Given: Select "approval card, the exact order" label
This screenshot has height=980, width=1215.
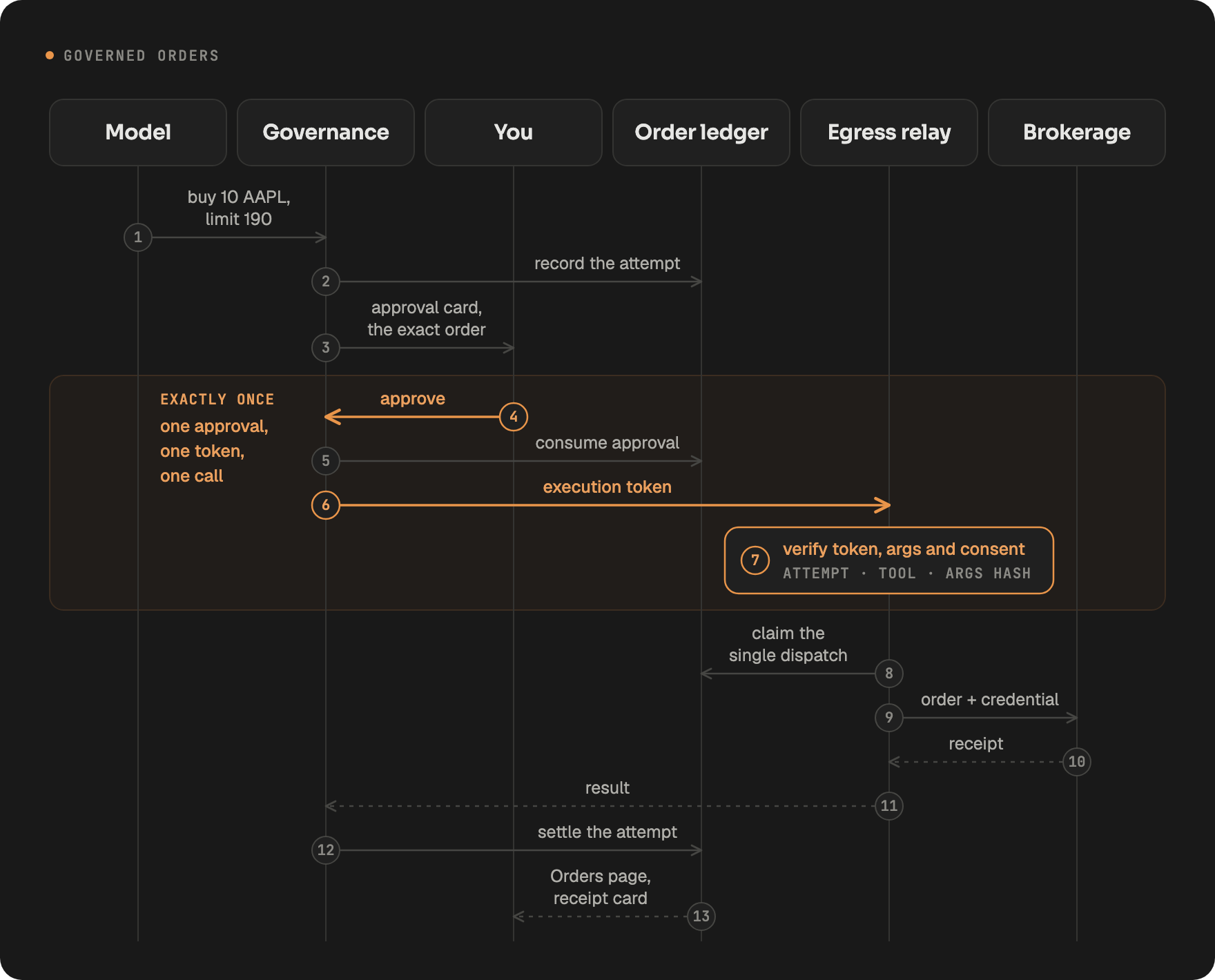Looking at the screenshot, I should coord(427,318).
